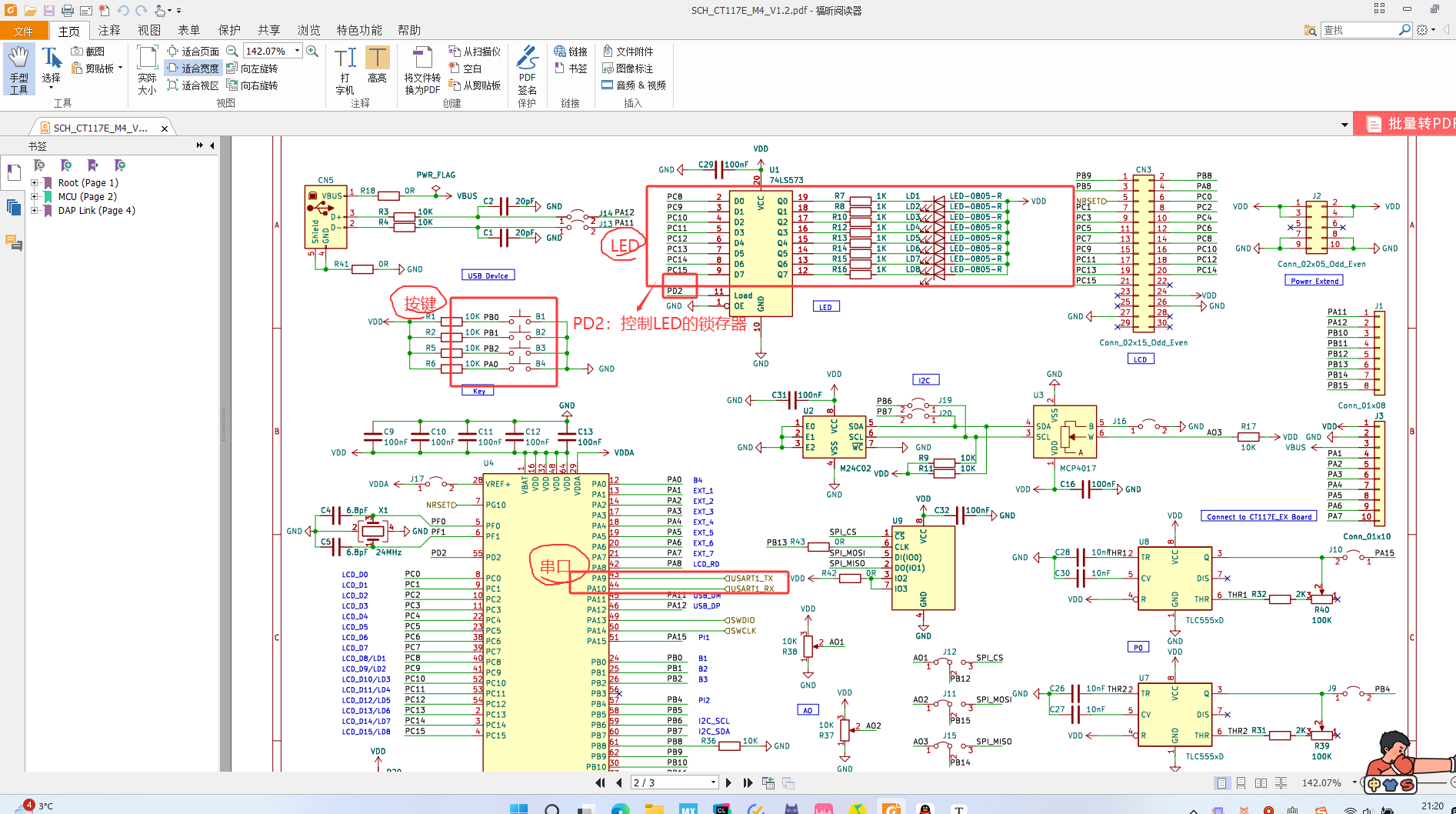1456x814 pixels.
Task: Toggle Fit Width (适合宽度) view
Action: (x=193, y=68)
